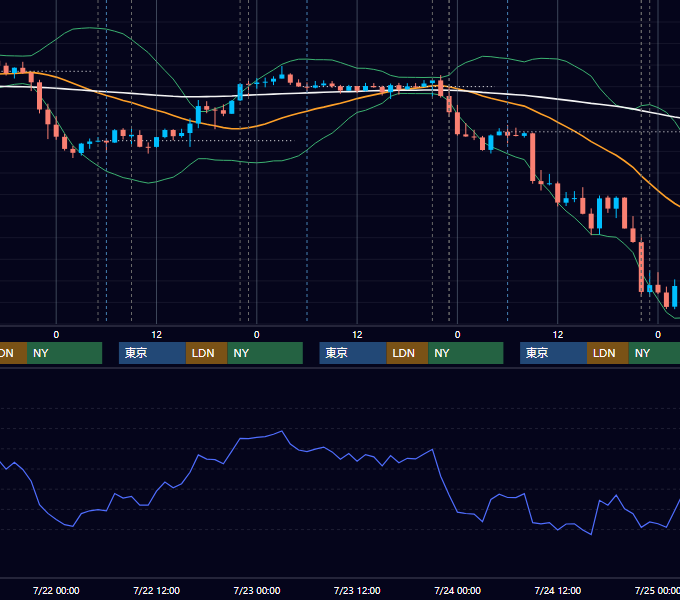680x600 pixels.
Task: Select the hour label 0 above 7/23 00:00
Action: 257,335
